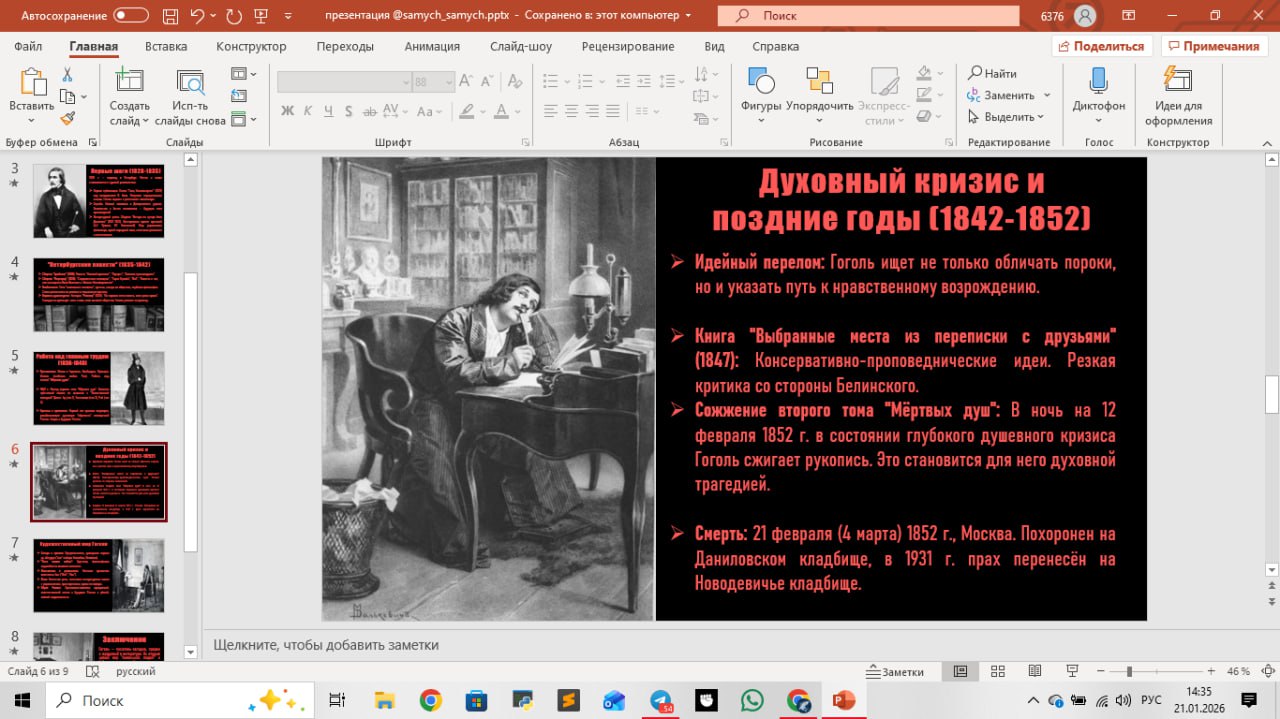The height and width of the screenshot is (719, 1280).
Task: Switch to the Анимация tab
Action: click(432, 46)
